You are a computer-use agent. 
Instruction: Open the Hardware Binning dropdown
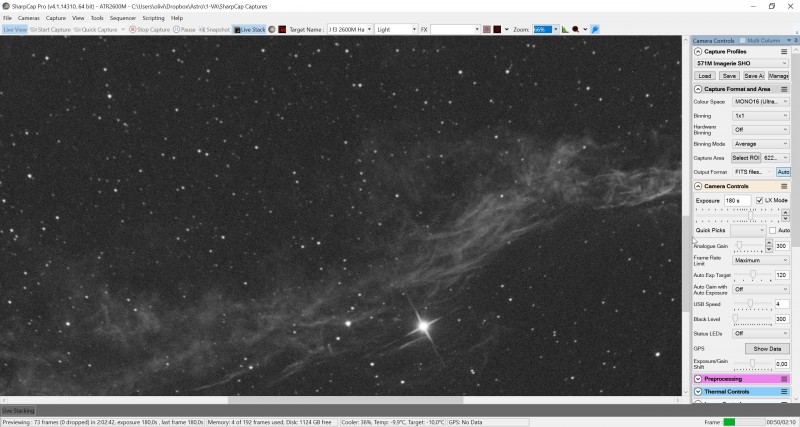pos(761,130)
